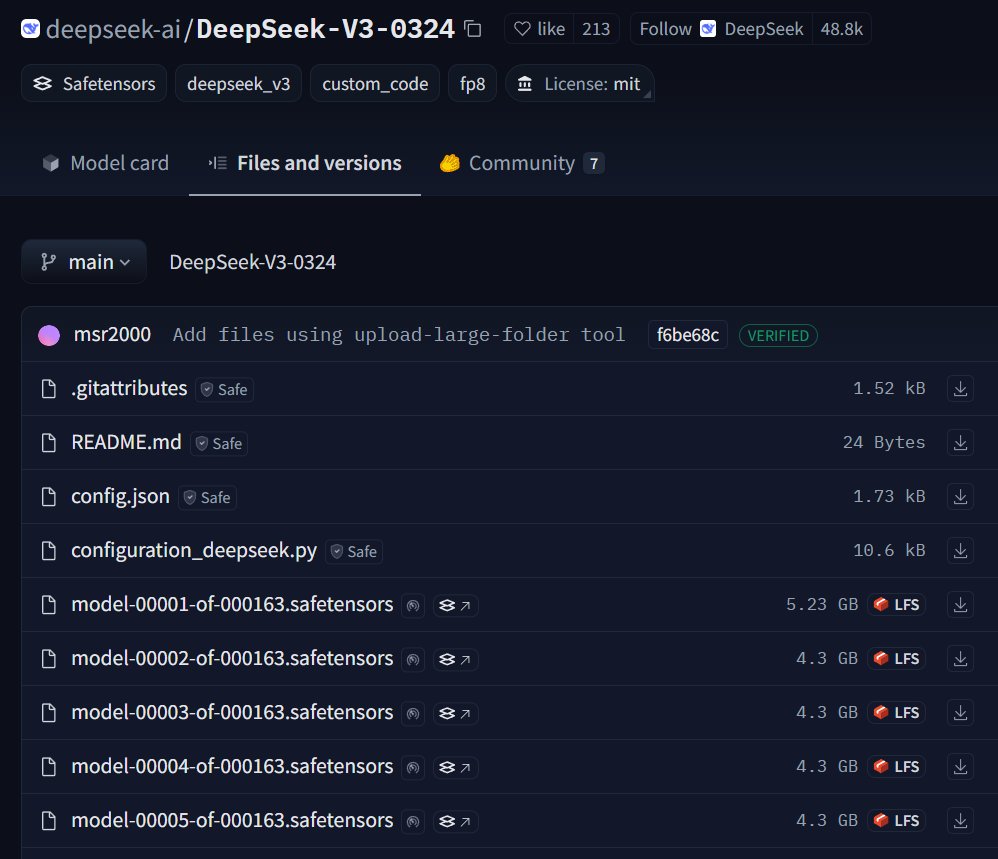Inspect safetensors metadata for model-00005
The image size is (998, 859).
point(456,821)
